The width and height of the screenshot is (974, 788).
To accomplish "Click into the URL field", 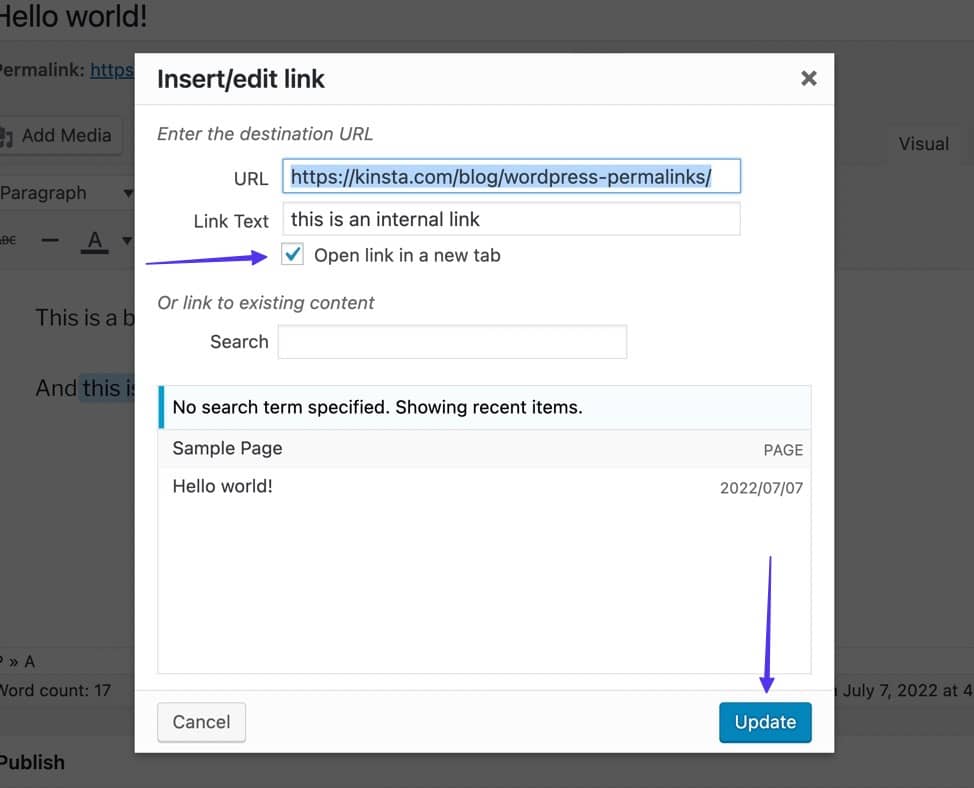I will pyautogui.click(x=511, y=177).
